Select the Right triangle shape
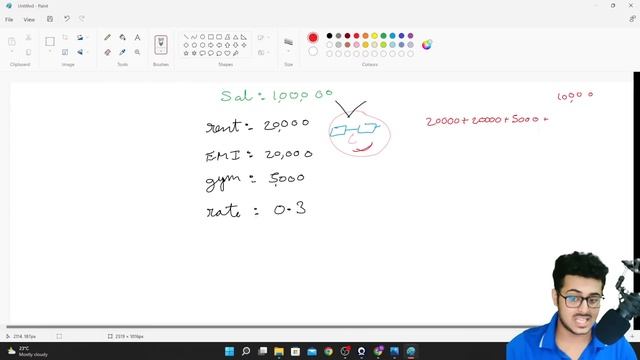Image resolution: width=640 pixels, height=360 pixels. click(x=244, y=37)
